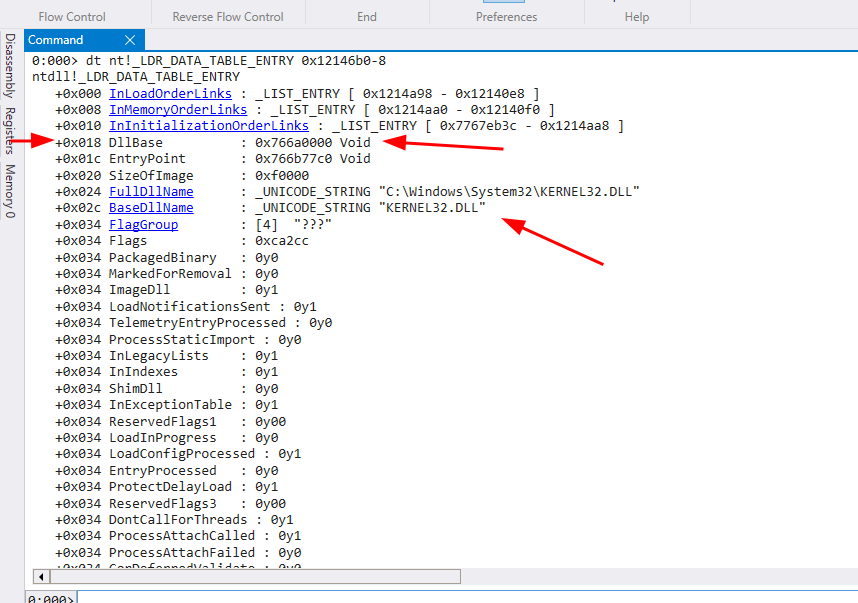
Task: Click the Preferences ribbon group label
Action: [505, 17]
